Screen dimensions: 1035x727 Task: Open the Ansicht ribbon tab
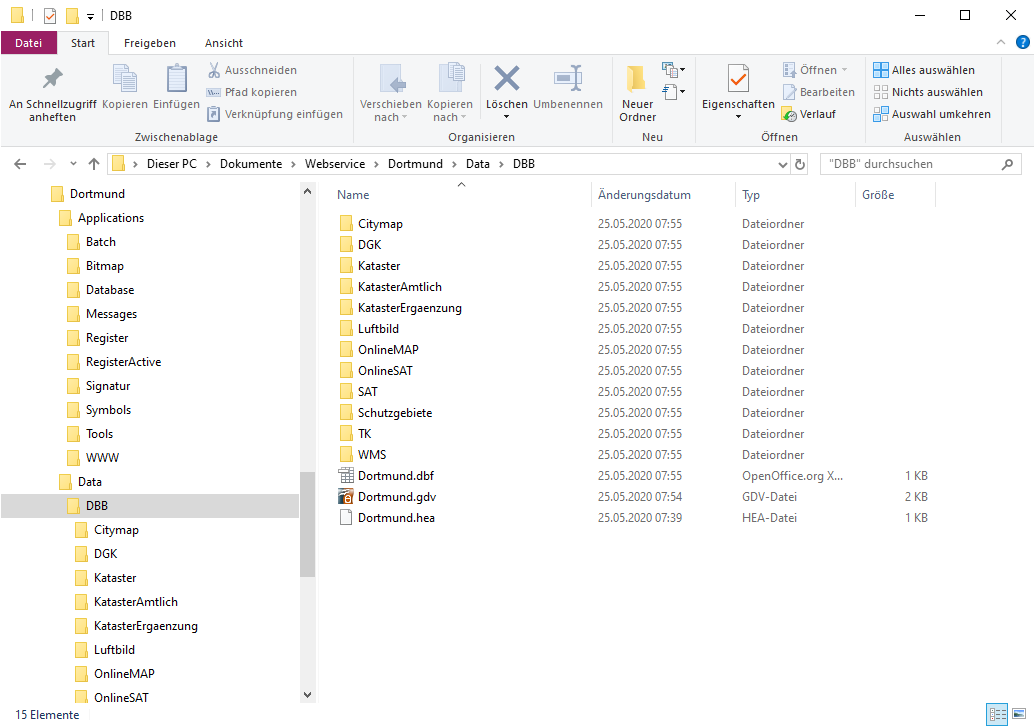[x=224, y=43]
